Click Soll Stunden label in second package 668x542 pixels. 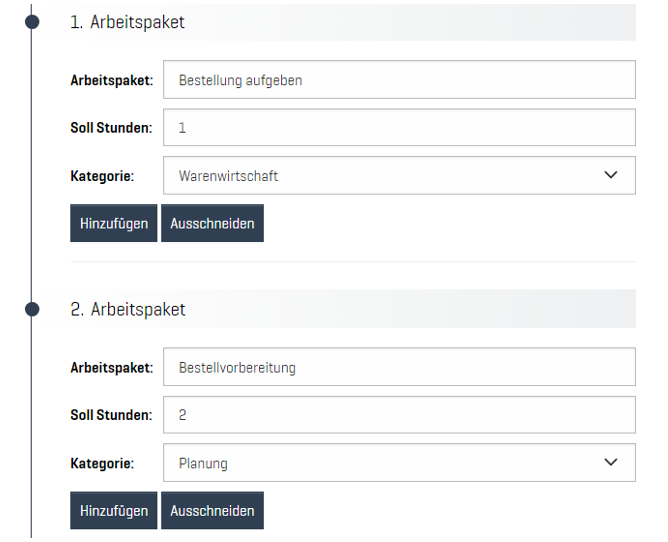click(x=111, y=415)
